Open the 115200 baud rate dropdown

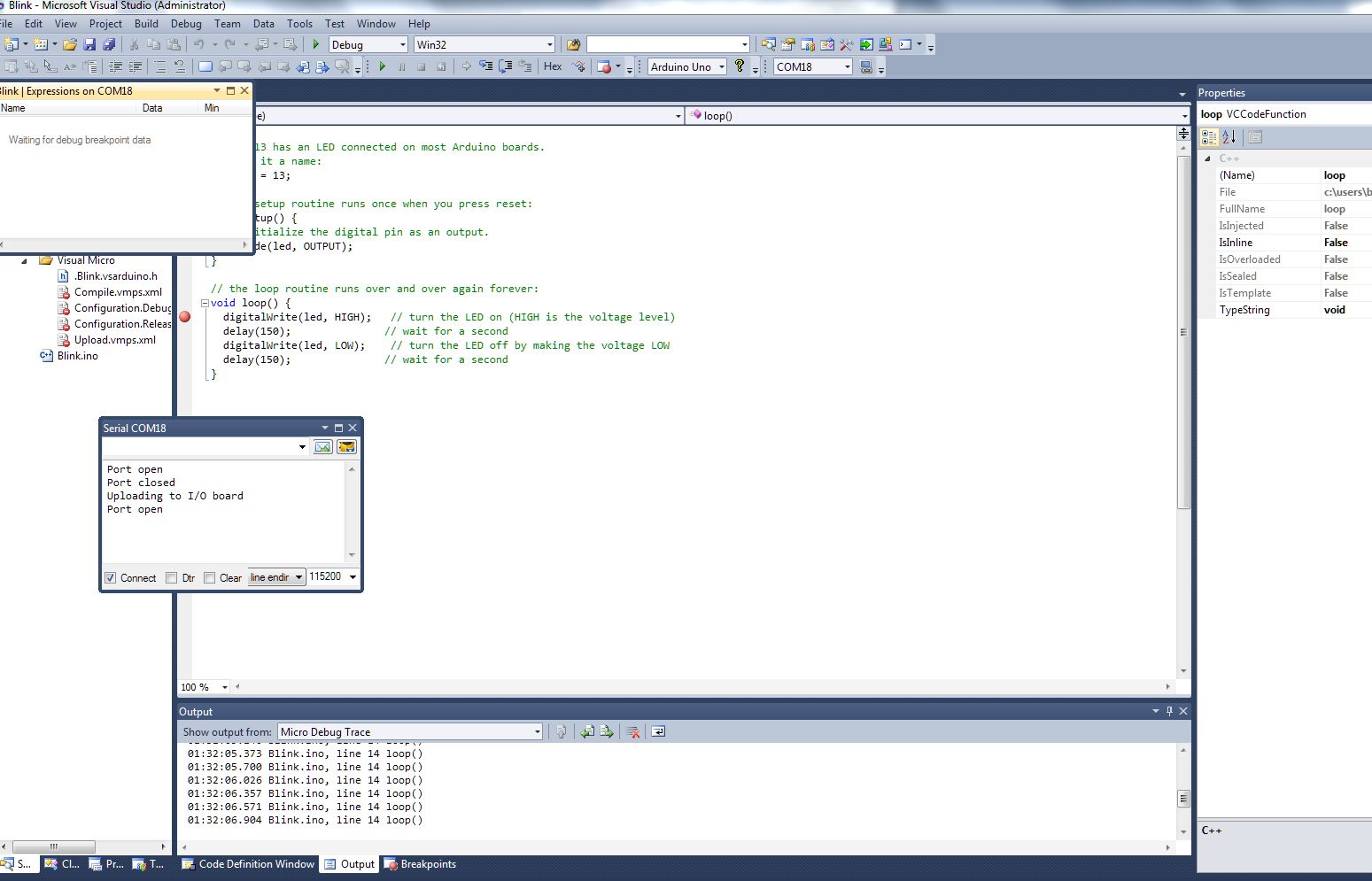(x=353, y=577)
